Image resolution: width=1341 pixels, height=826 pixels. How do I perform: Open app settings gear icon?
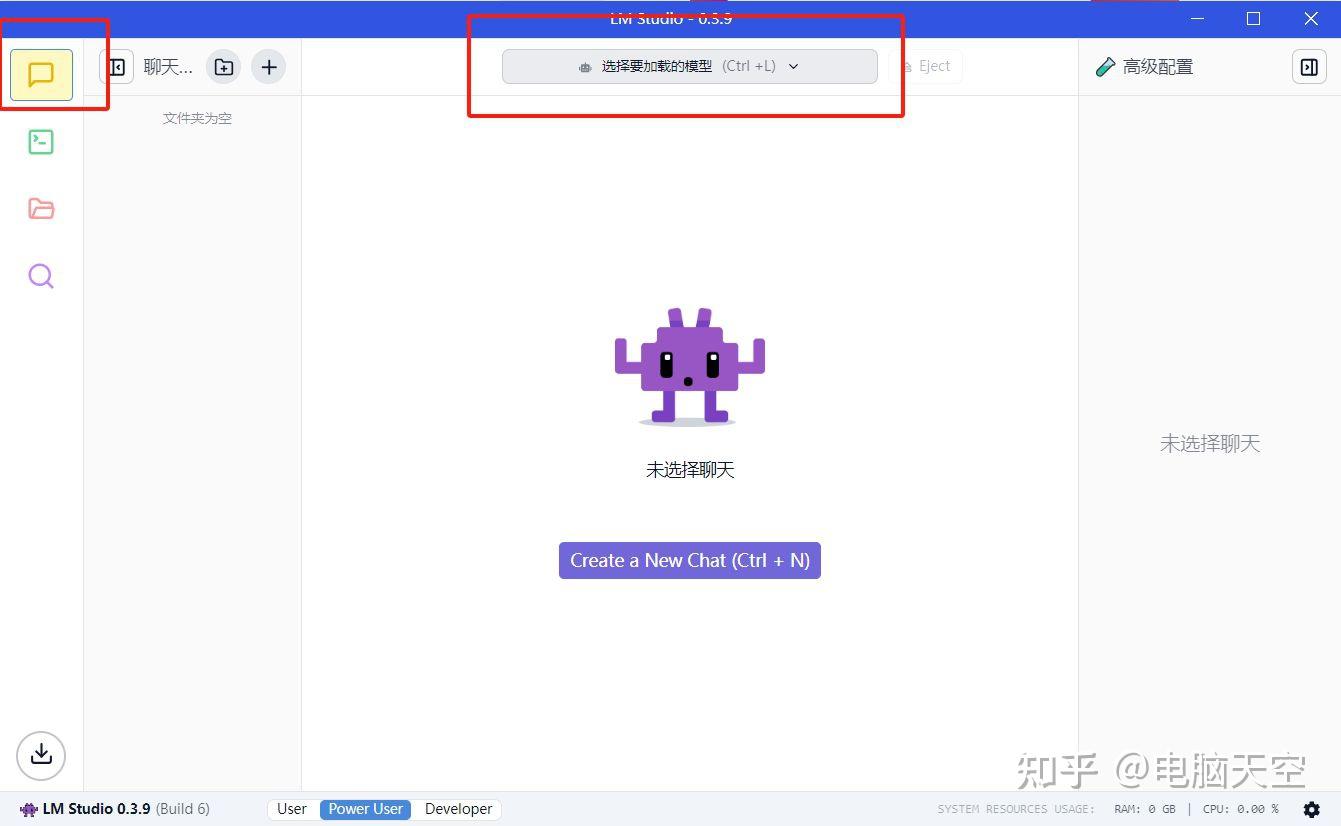1312,809
